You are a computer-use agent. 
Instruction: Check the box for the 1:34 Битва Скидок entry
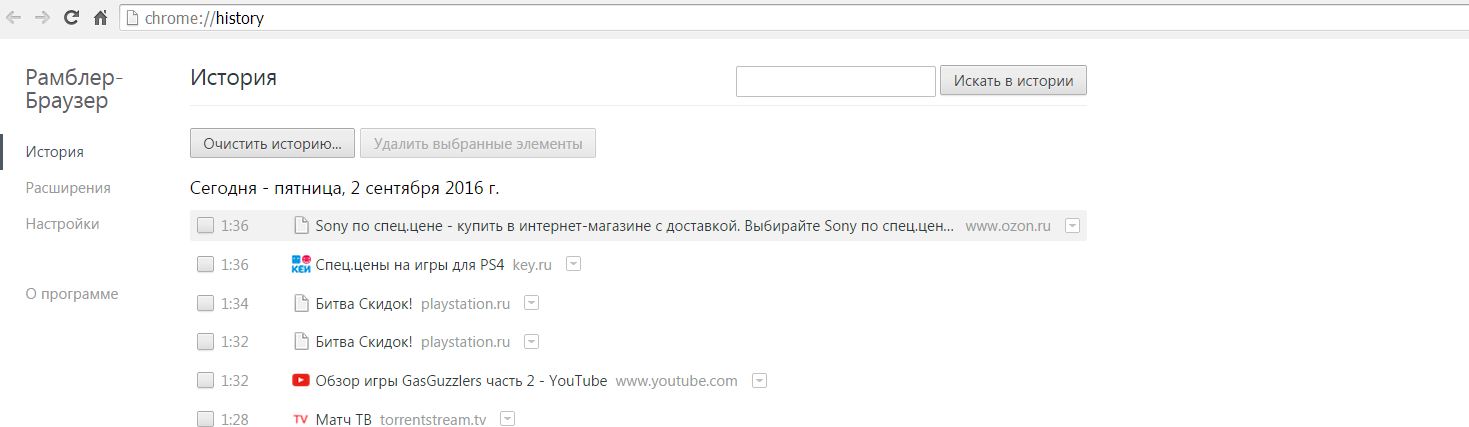pyautogui.click(x=205, y=303)
